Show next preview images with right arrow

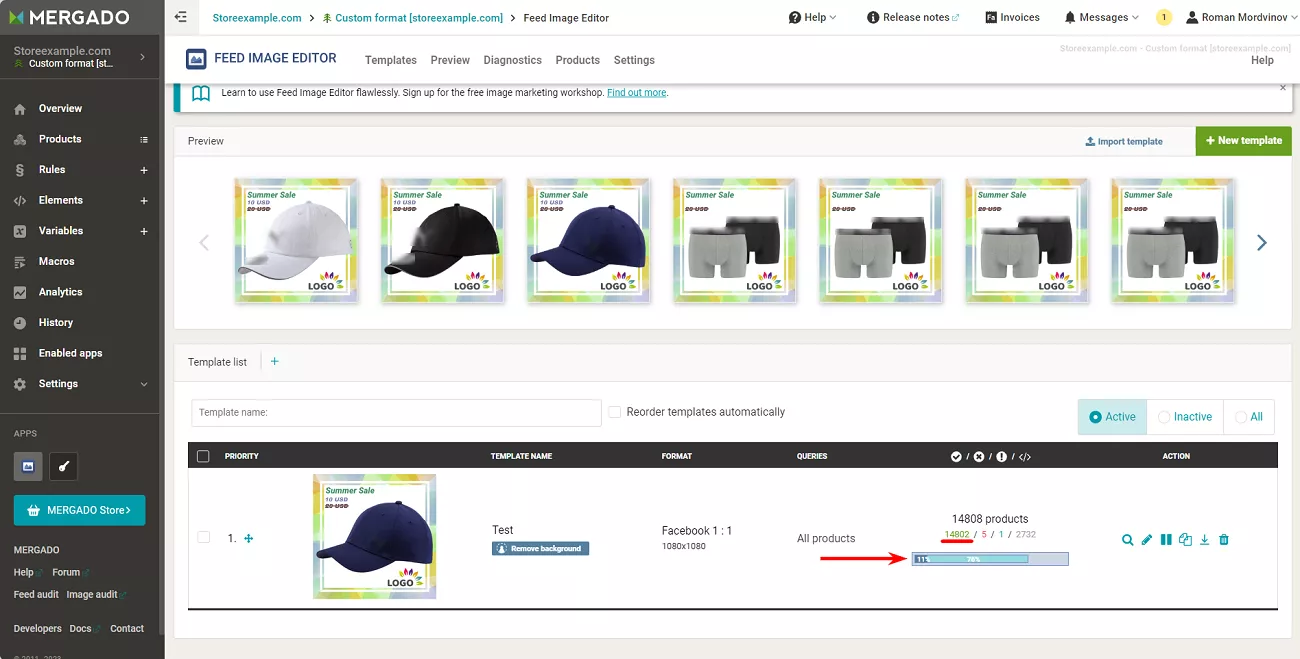[x=1261, y=243]
